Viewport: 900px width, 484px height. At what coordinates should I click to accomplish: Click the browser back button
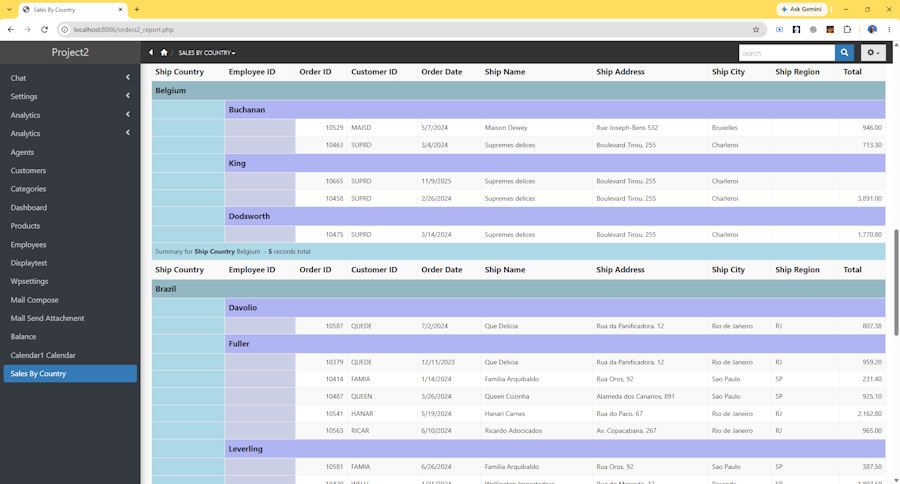[x=11, y=29]
